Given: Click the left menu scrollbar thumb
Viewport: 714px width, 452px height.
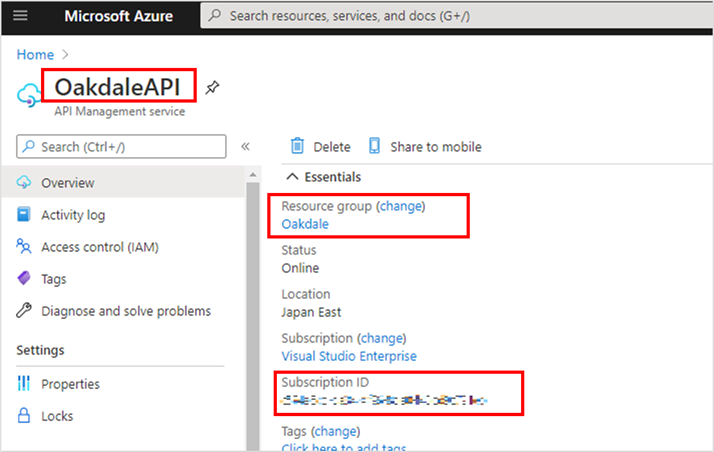Looking at the screenshot, I should [x=253, y=314].
